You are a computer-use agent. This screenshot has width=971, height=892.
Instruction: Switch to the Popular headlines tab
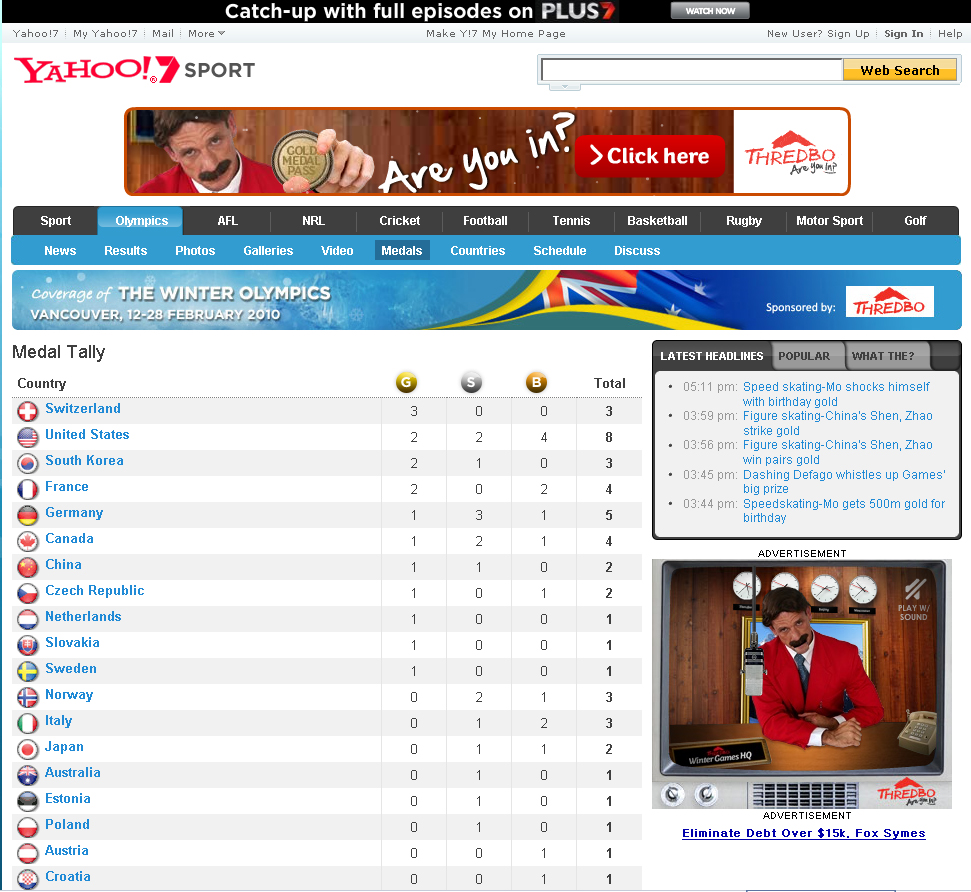tap(804, 356)
